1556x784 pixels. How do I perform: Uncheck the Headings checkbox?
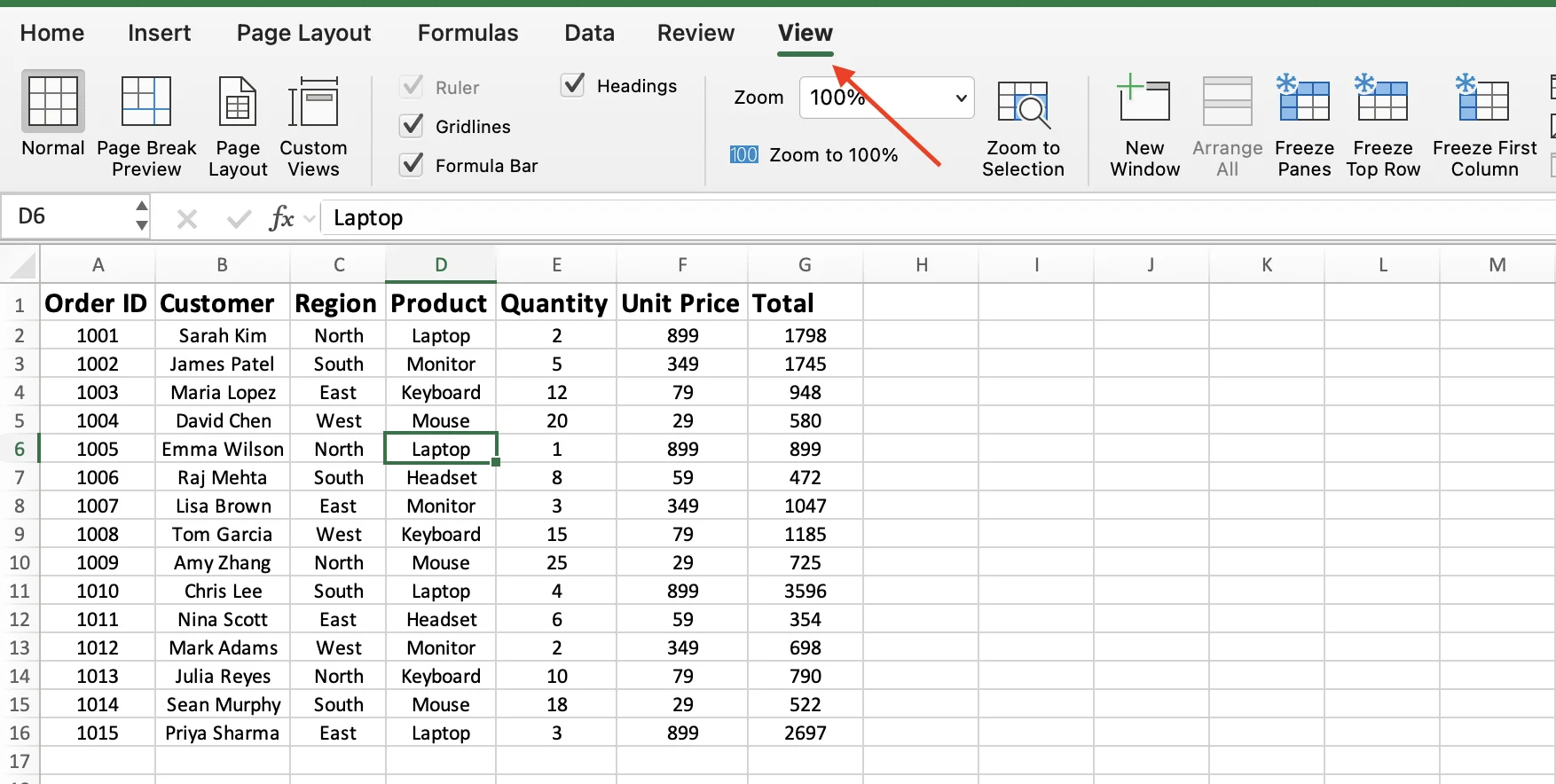pos(573,85)
